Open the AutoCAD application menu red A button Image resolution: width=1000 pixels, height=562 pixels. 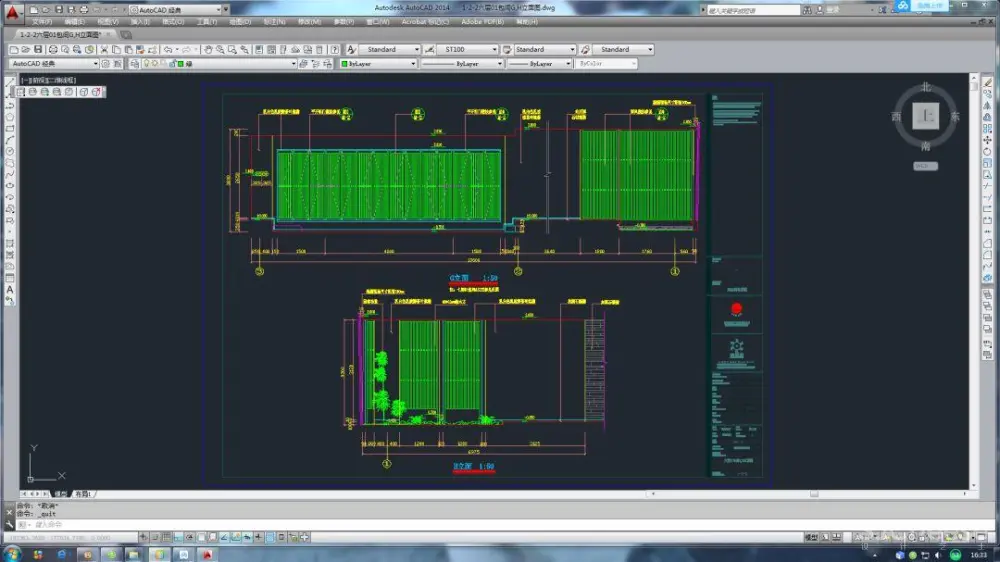13,11
